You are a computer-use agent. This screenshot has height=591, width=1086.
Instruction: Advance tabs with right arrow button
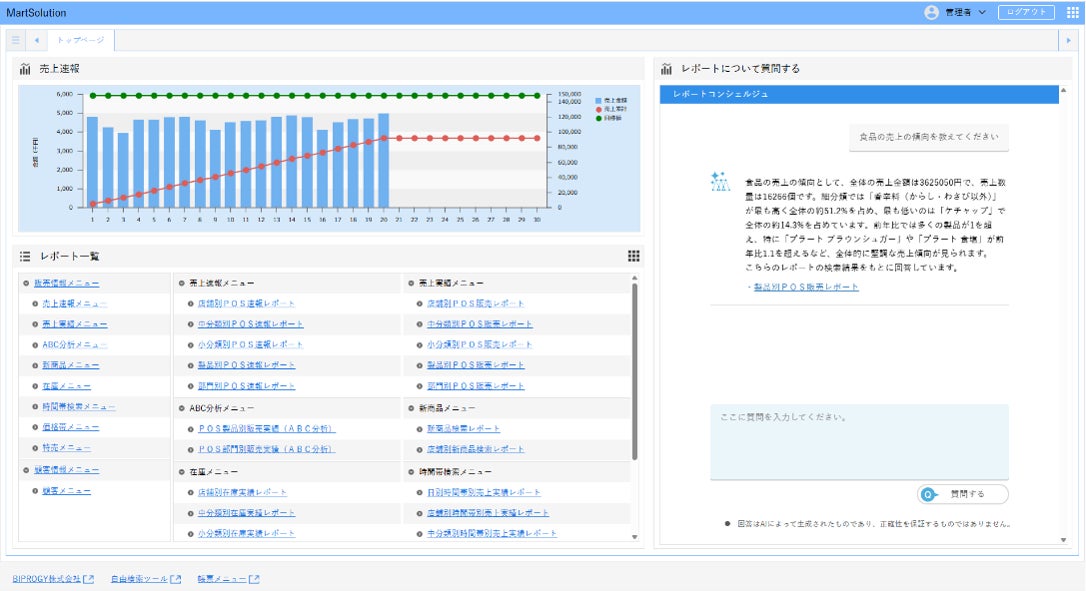point(1069,40)
